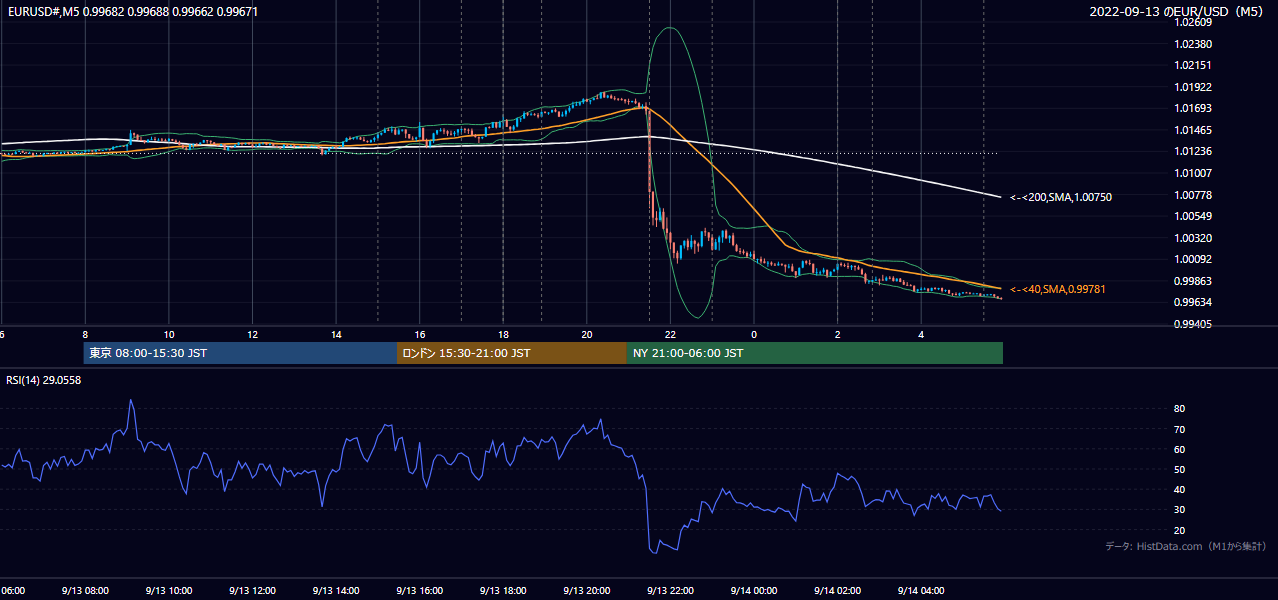Click the 9/13 14:00 bottom time label
This screenshot has width=1278, height=600.
point(336,591)
